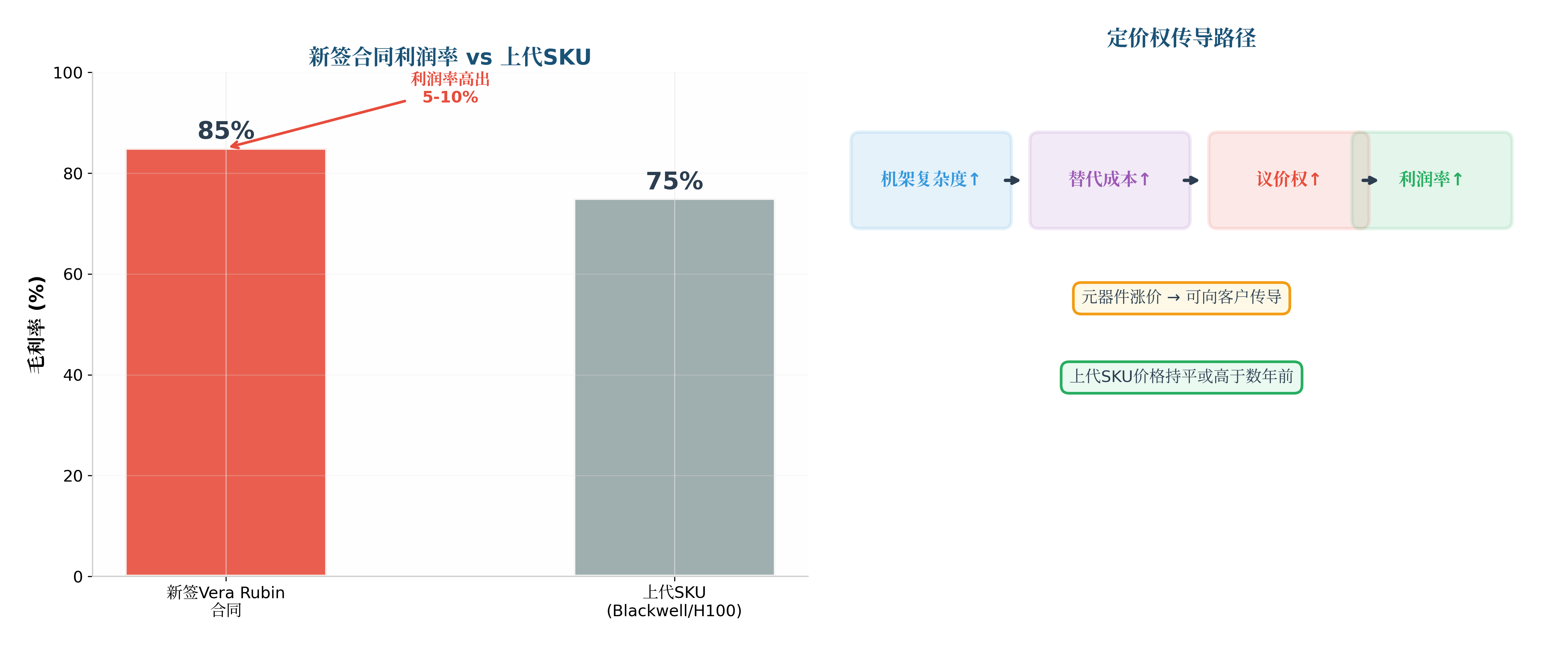Image resolution: width=1568 pixels, height=648 pixels.
Task: Click the 新签合同利润率 vs 上代SKU chart title
Action: pos(450,57)
